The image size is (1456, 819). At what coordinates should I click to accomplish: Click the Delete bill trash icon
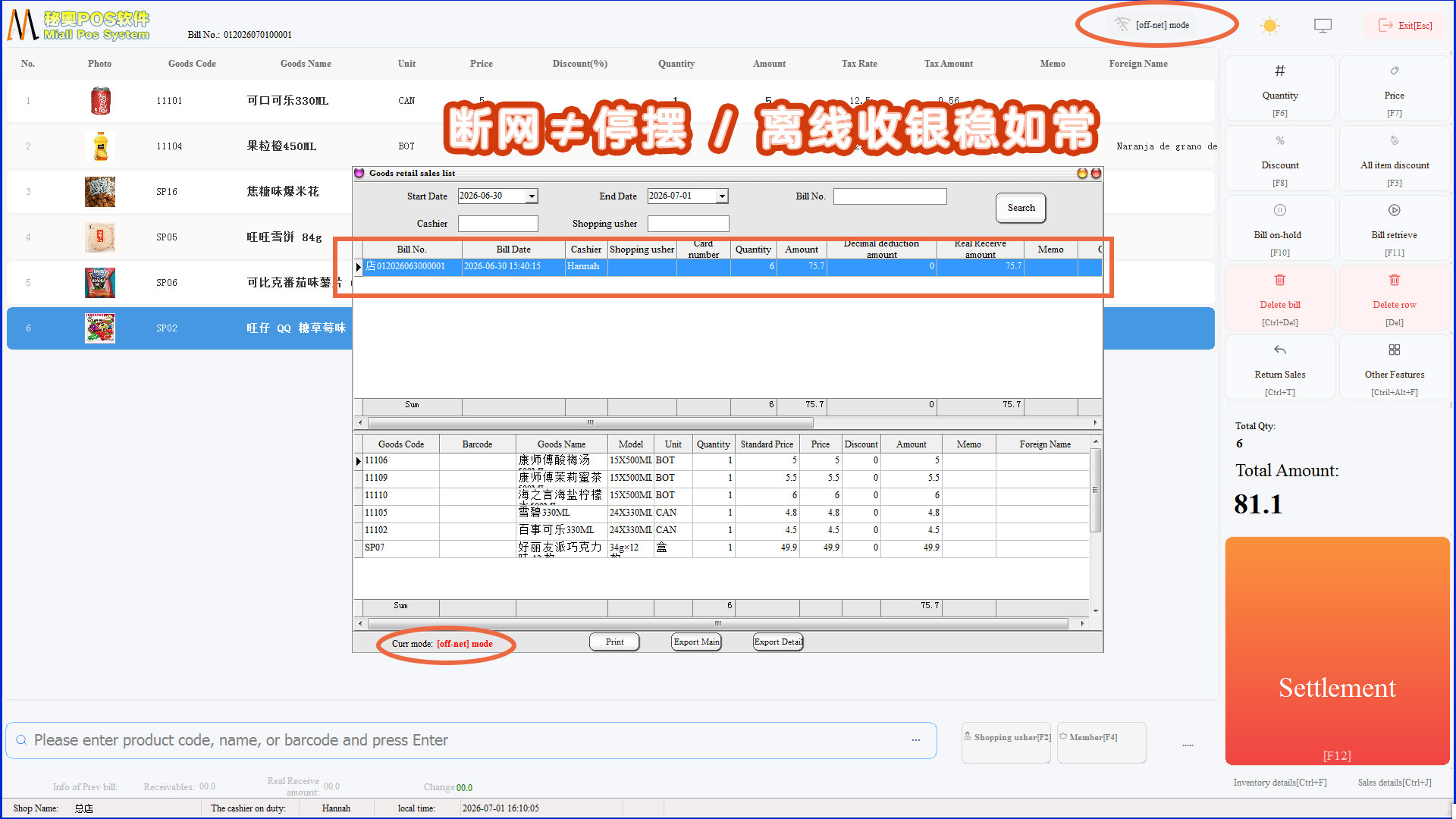click(1279, 281)
